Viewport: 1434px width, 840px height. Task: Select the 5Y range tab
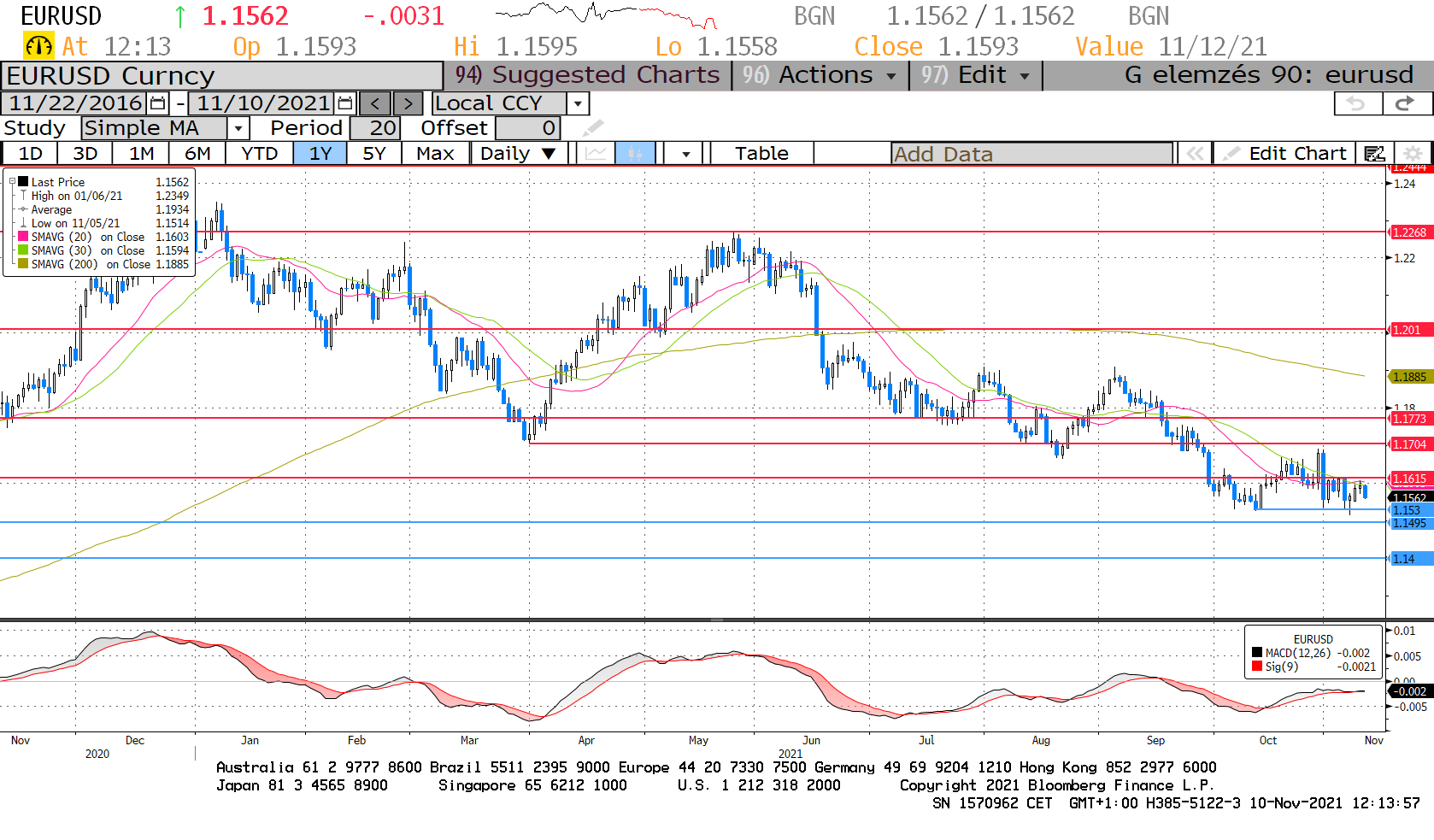point(373,154)
